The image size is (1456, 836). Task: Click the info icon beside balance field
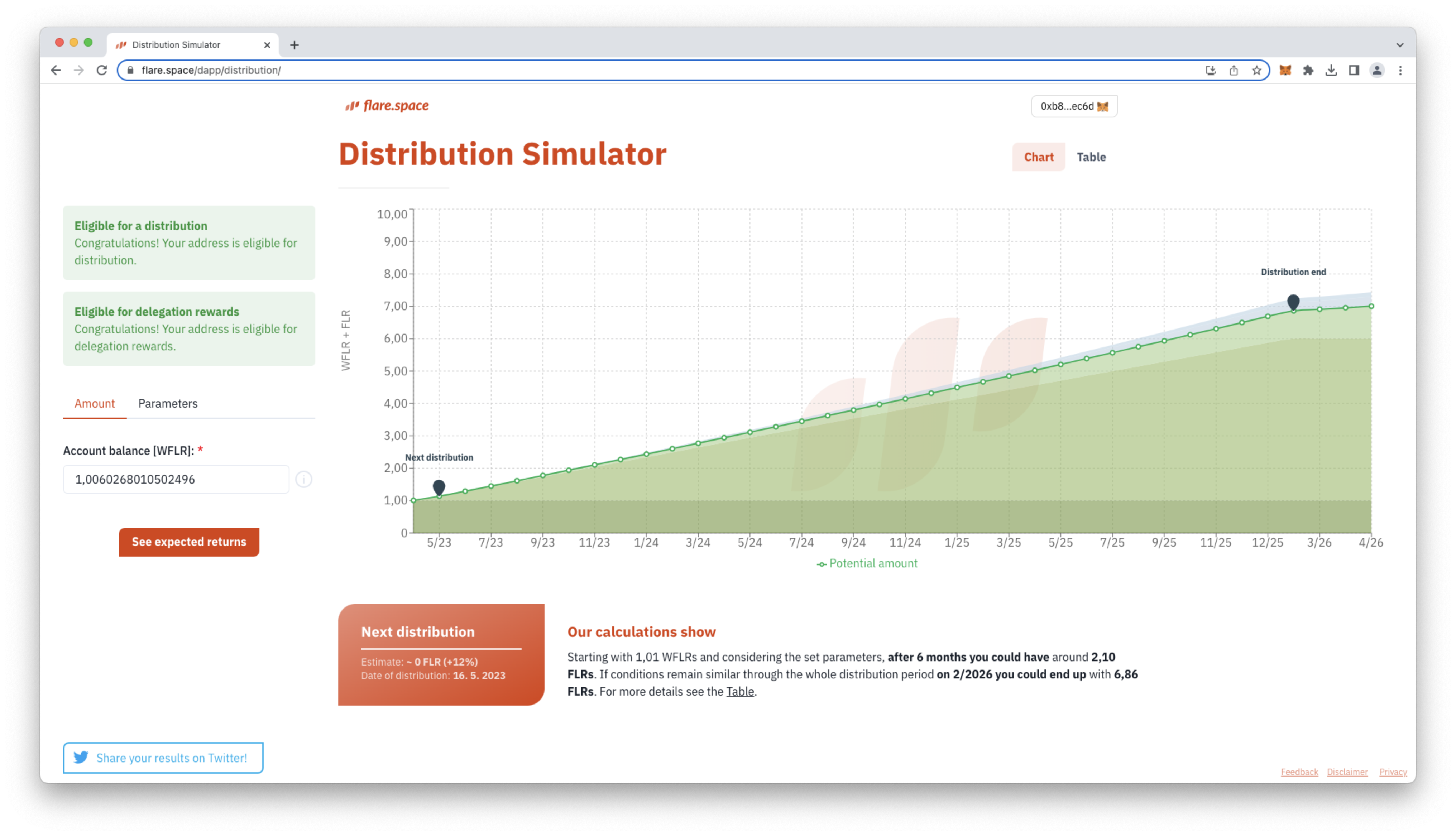coord(304,479)
